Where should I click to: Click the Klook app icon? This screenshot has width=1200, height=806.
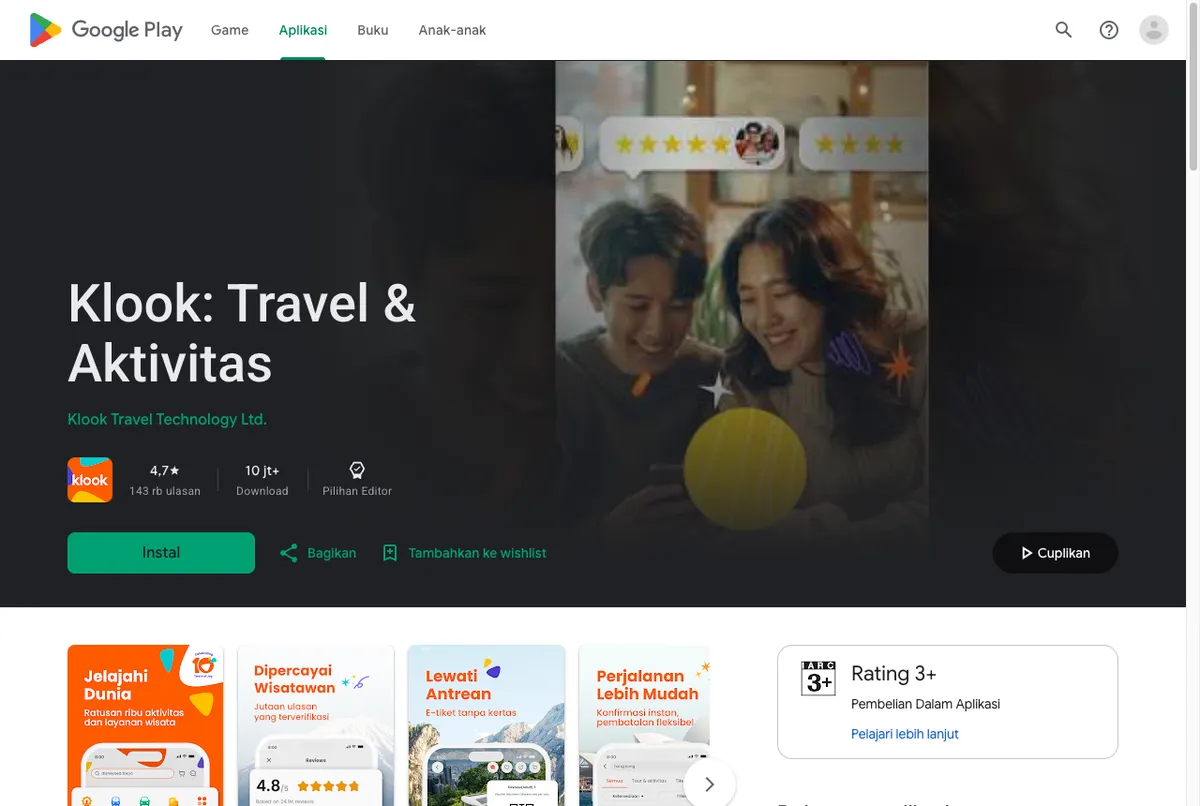[90, 480]
